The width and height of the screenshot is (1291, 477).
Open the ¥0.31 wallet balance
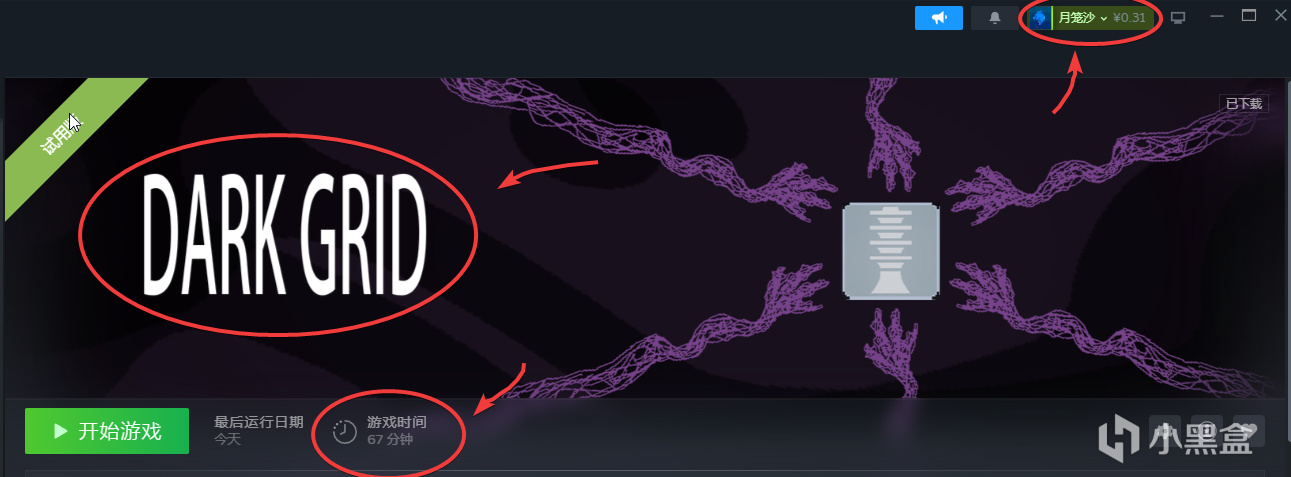click(x=1129, y=18)
